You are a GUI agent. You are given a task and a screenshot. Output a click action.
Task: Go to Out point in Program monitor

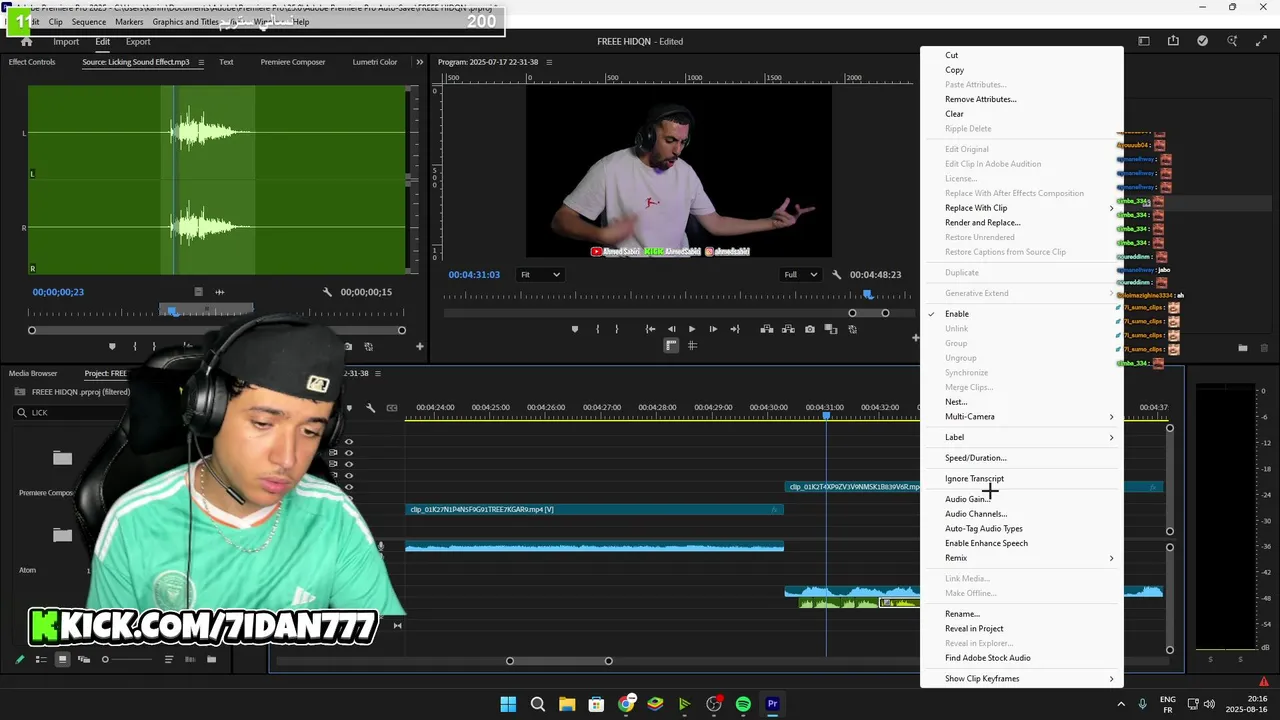[x=735, y=329]
